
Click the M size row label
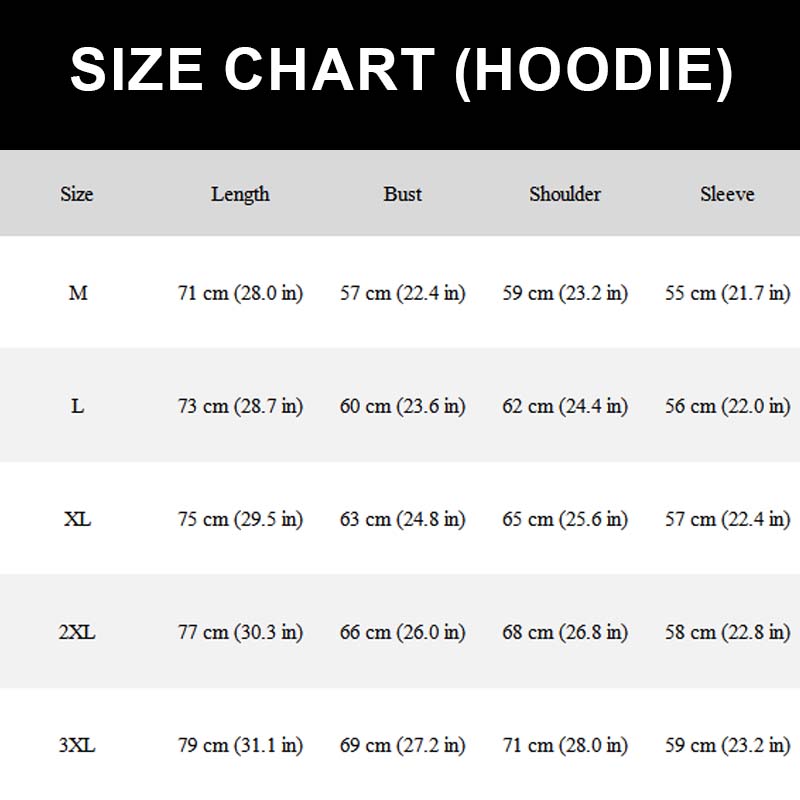coord(78,293)
